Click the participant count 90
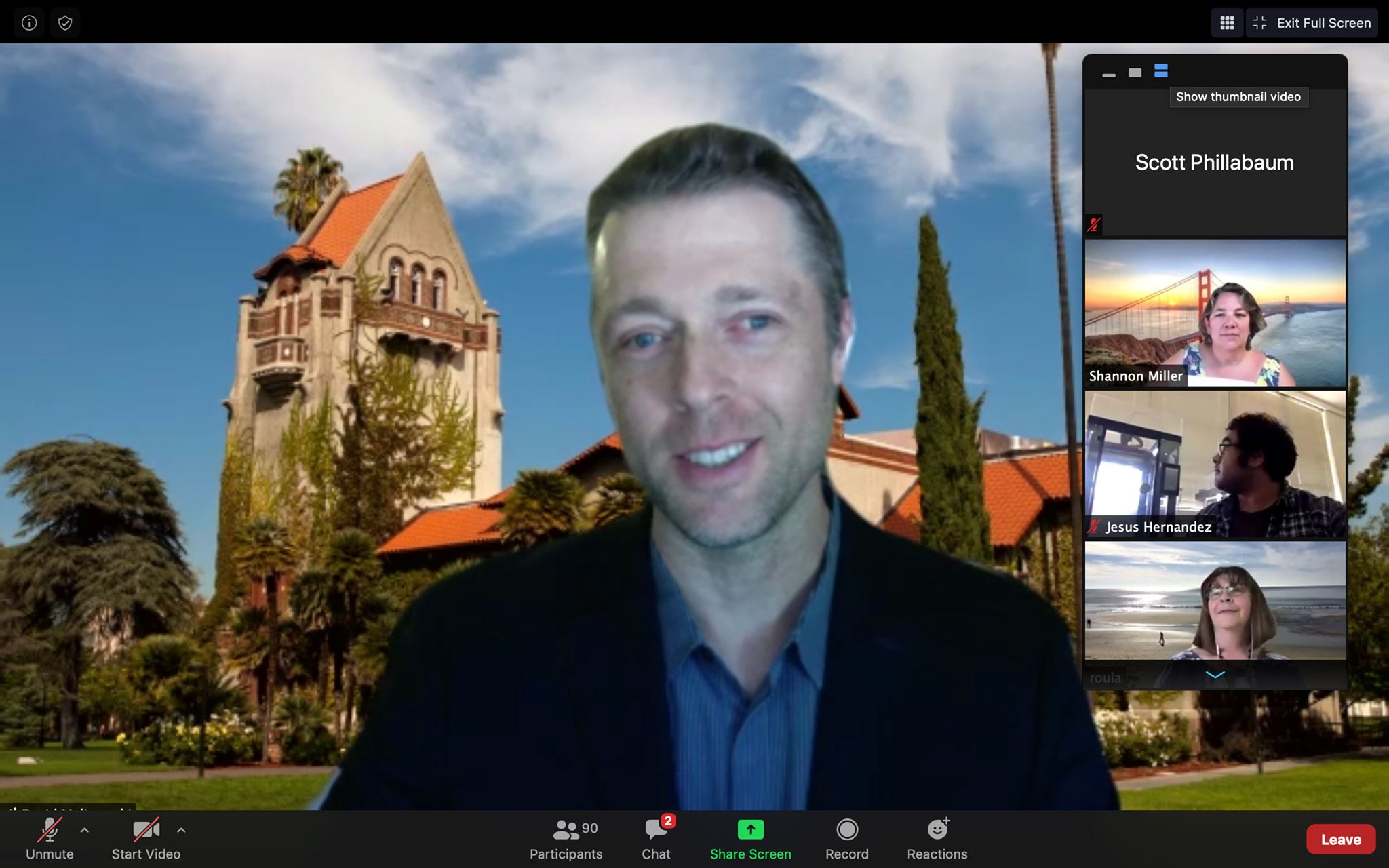The height and width of the screenshot is (868, 1389). point(590,828)
